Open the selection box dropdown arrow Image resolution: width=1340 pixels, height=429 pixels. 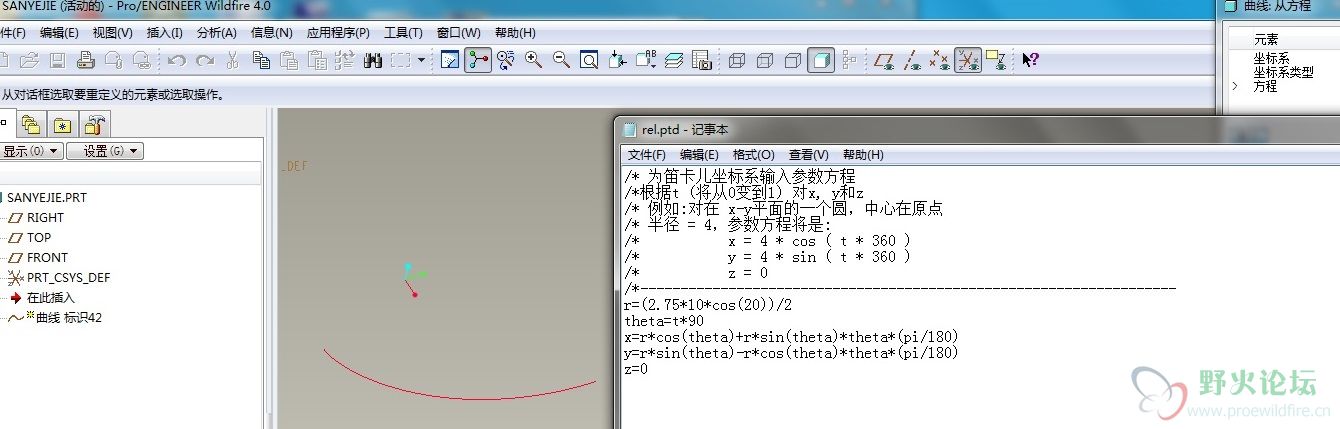click(x=420, y=60)
